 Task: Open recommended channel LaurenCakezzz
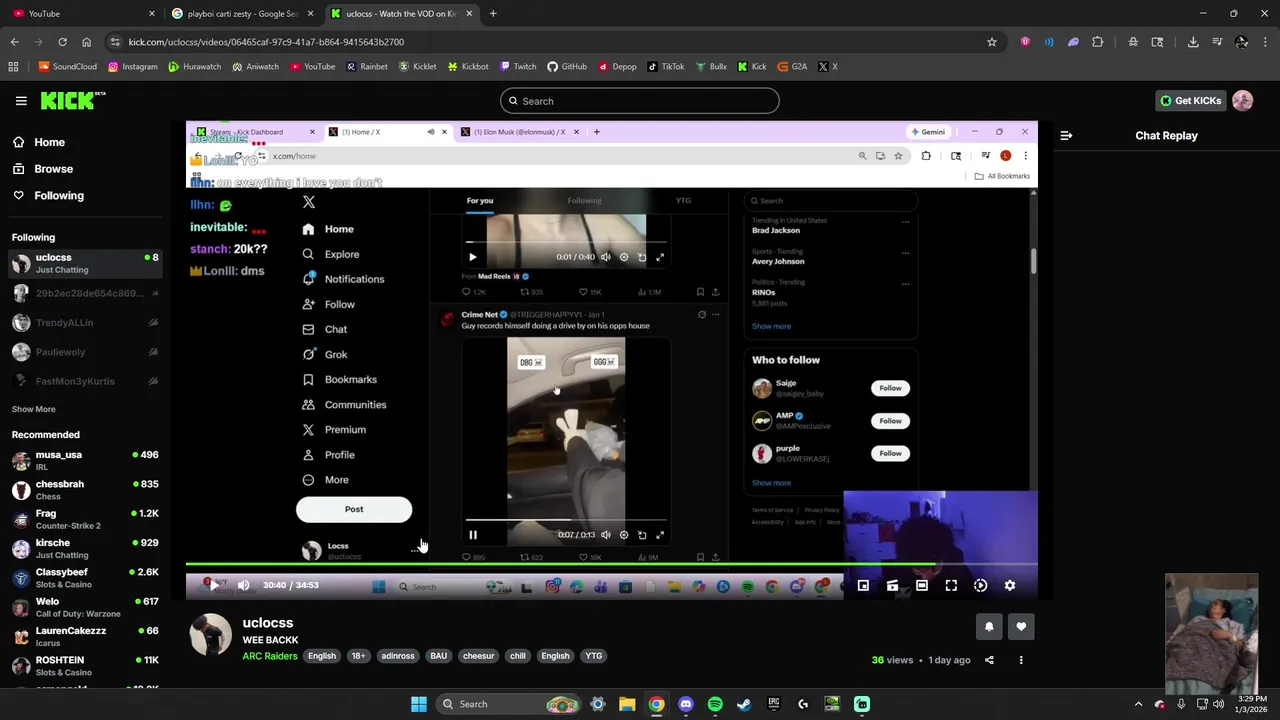[86, 636]
